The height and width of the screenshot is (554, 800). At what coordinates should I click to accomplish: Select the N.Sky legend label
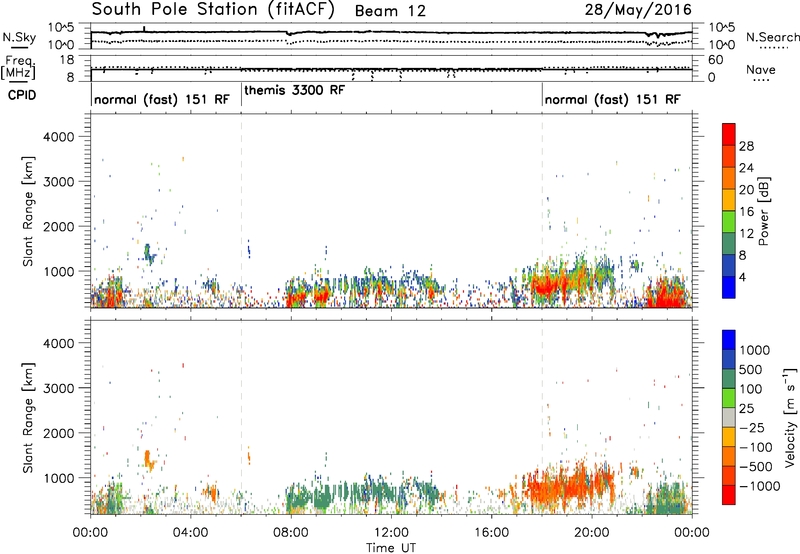point(19,37)
